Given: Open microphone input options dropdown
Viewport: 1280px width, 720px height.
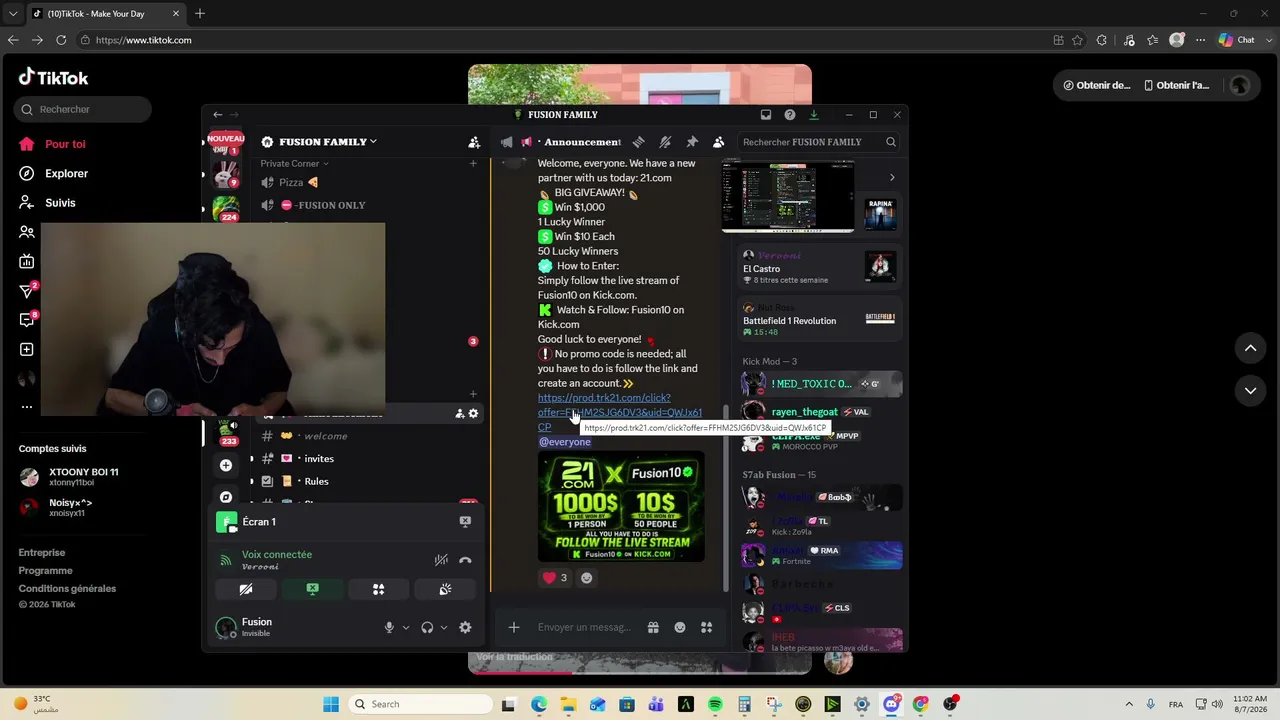Looking at the screenshot, I should coord(405,627).
